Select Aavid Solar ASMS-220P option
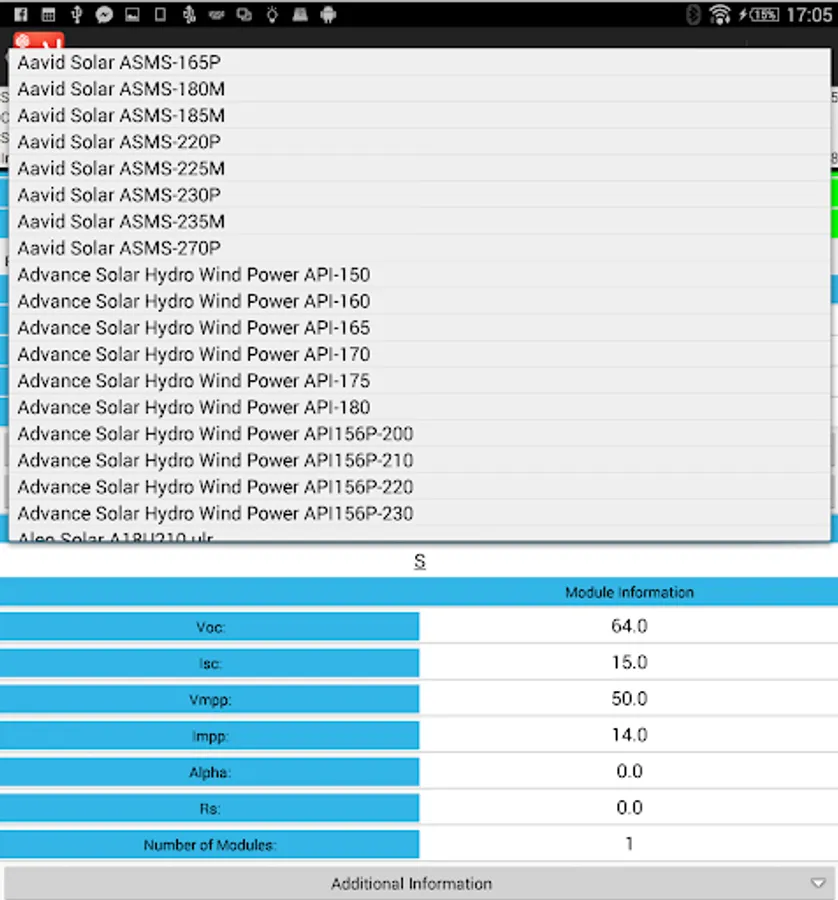 420,142
